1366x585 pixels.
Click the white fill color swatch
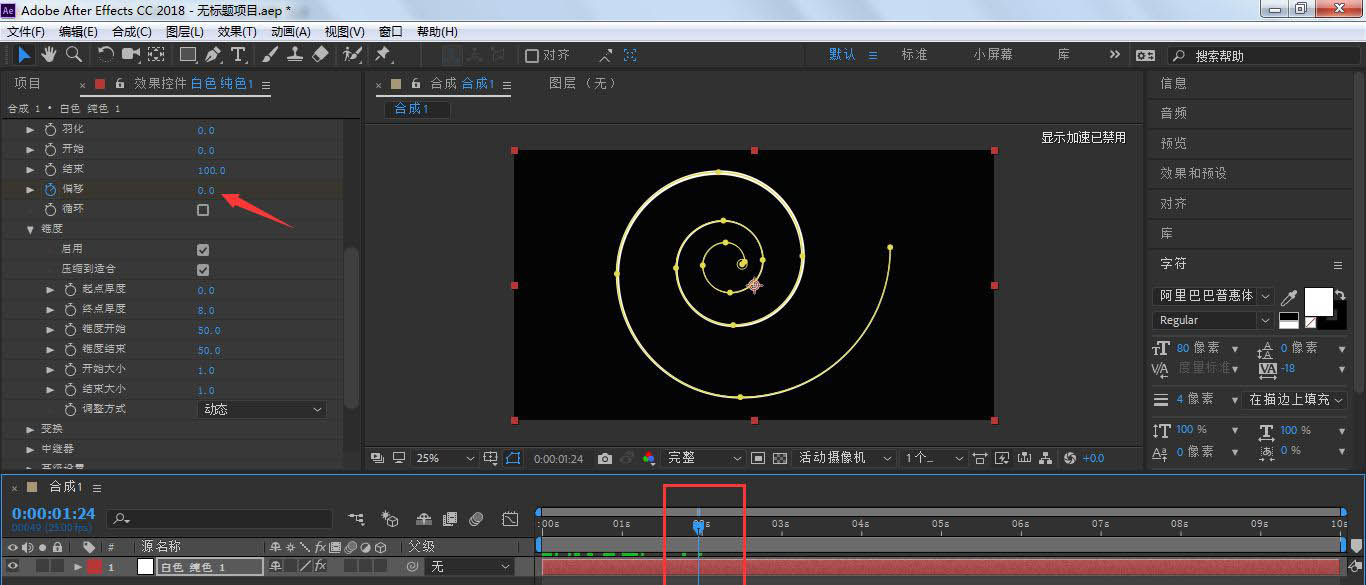pyautogui.click(x=1317, y=300)
